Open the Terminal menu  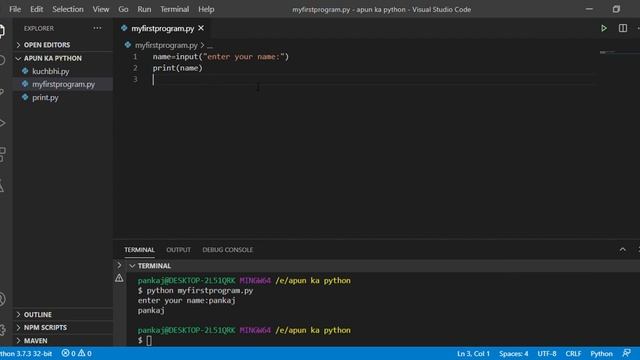(x=174, y=9)
